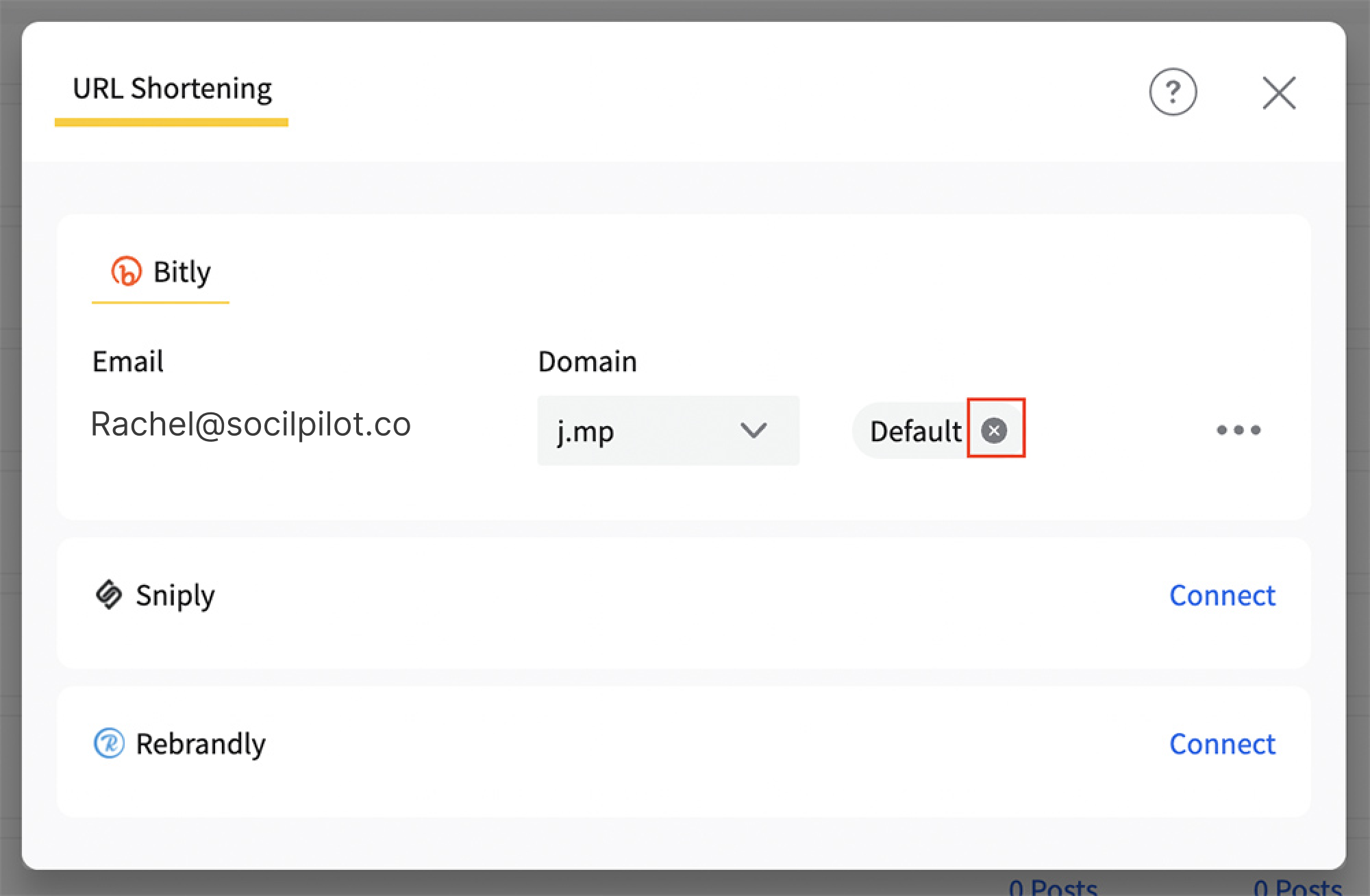
Task: Open the three-dot more options menu
Action: point(1238,430)
